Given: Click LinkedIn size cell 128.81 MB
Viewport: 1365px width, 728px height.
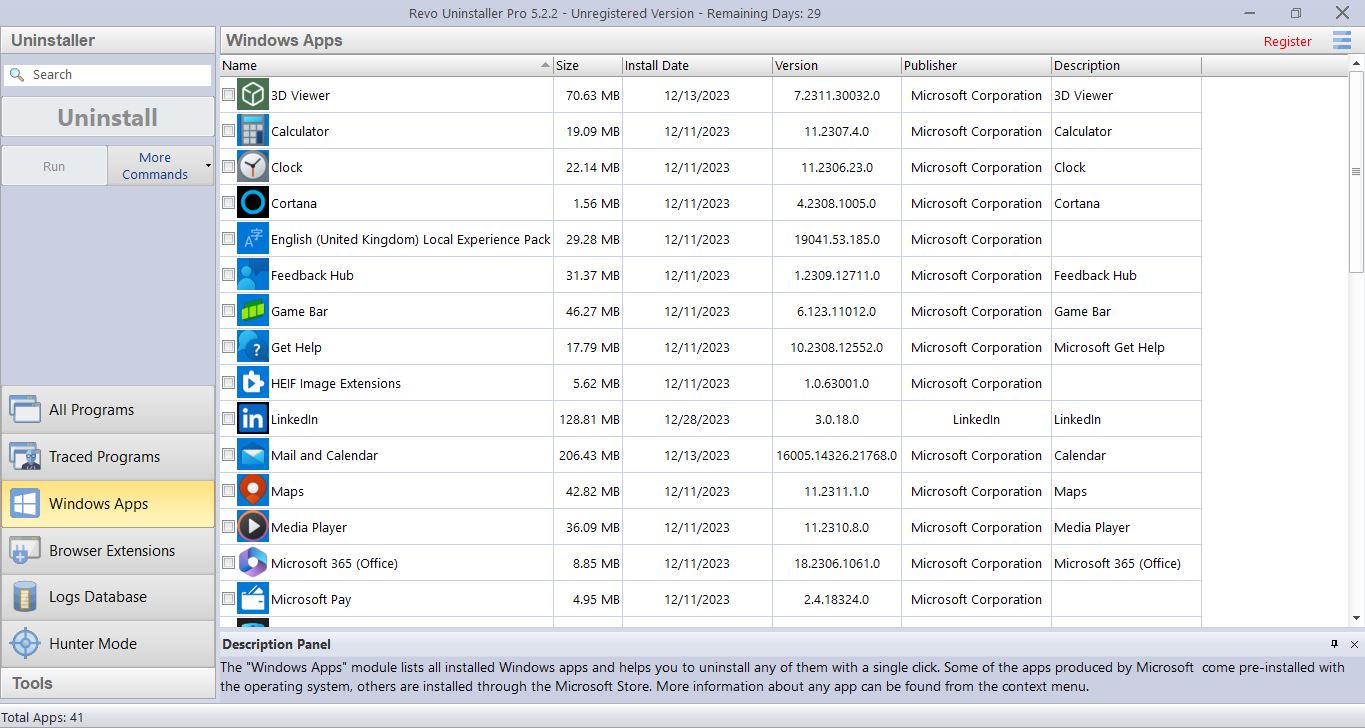Looking at the screenshot, I should (589, 419).
